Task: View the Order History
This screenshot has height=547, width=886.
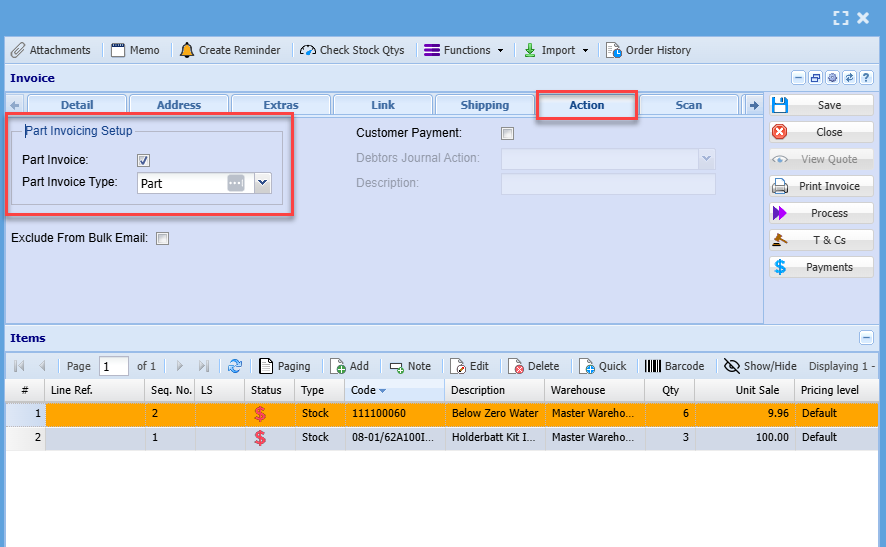Action: click(x=649, y=50)
